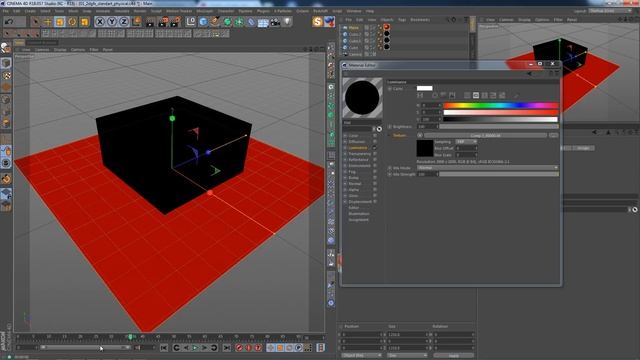This screenshot has height=360, width=640.
Task: Toggle the Luminance channel checkbox
Action: click(375, 148)
